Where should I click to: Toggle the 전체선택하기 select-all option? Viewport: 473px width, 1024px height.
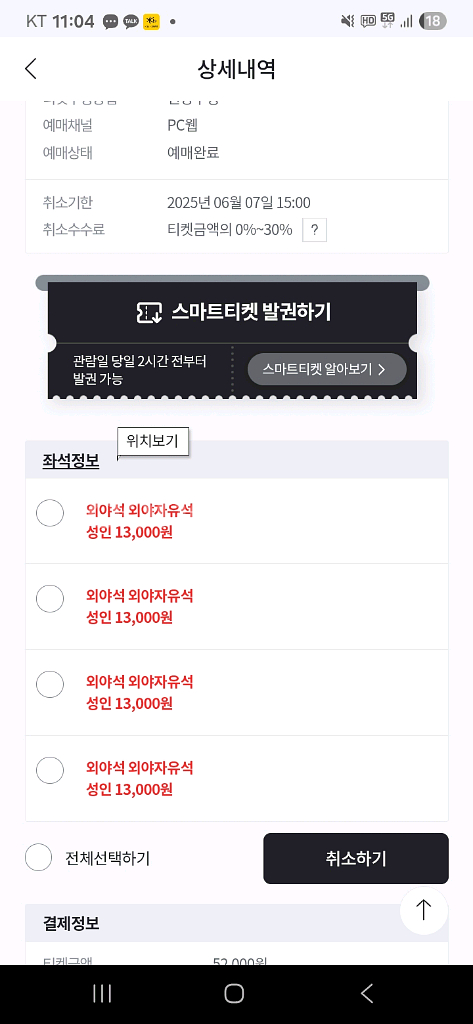point(88,857)
